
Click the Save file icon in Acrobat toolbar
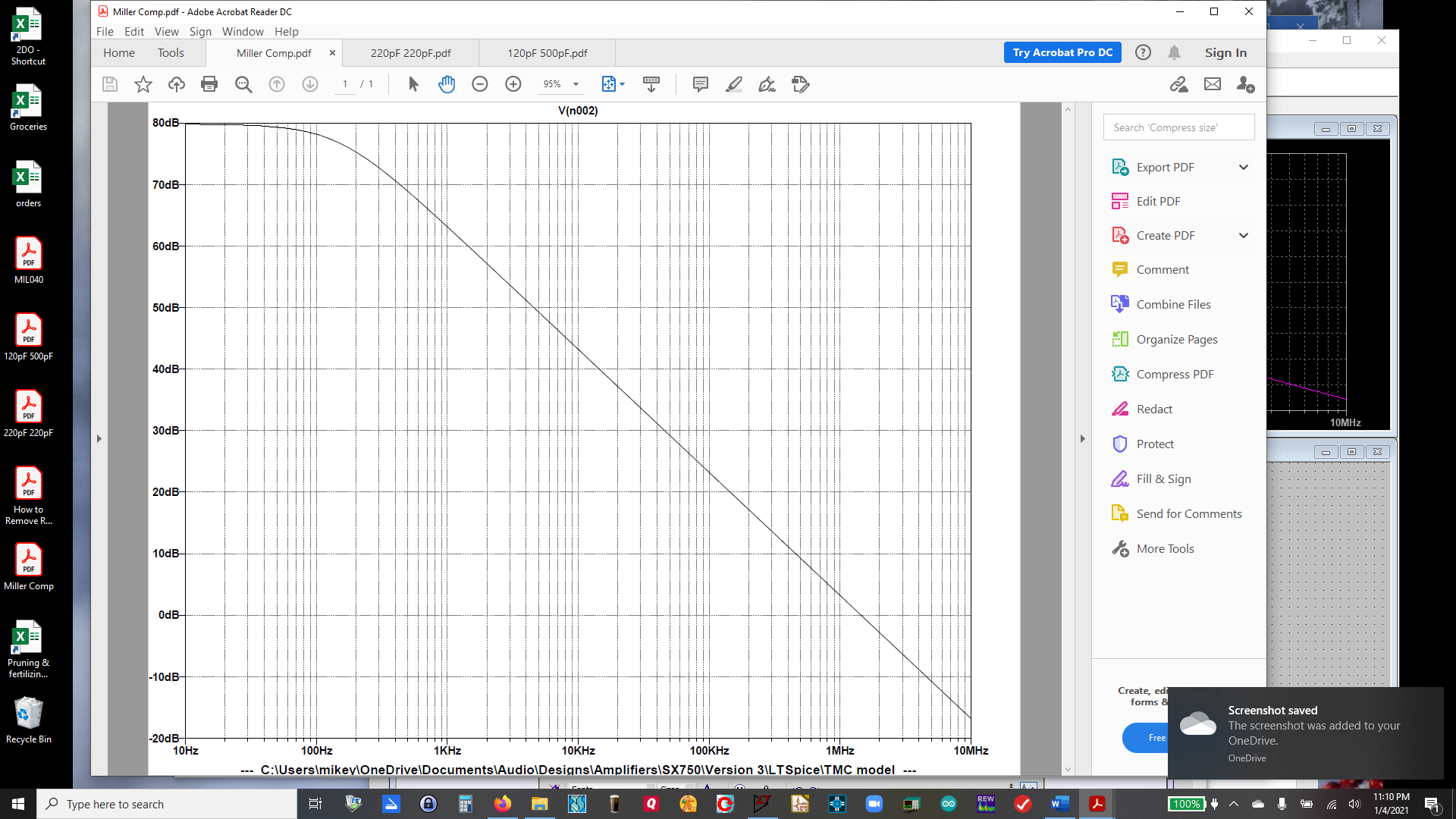point(110,84)
